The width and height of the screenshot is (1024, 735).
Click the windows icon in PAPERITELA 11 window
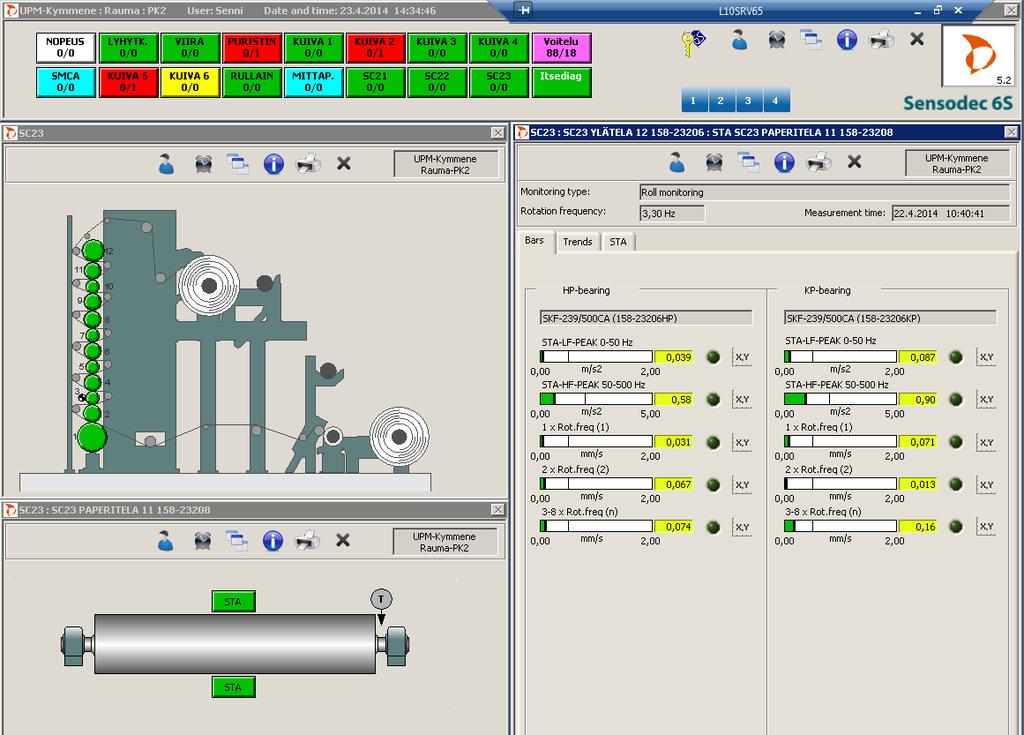coord(237,540)
